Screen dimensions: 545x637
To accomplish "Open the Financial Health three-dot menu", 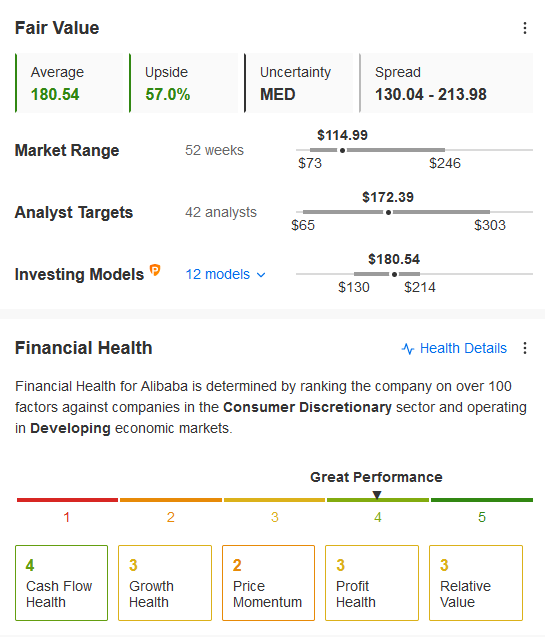I will (x=525, y=348).
